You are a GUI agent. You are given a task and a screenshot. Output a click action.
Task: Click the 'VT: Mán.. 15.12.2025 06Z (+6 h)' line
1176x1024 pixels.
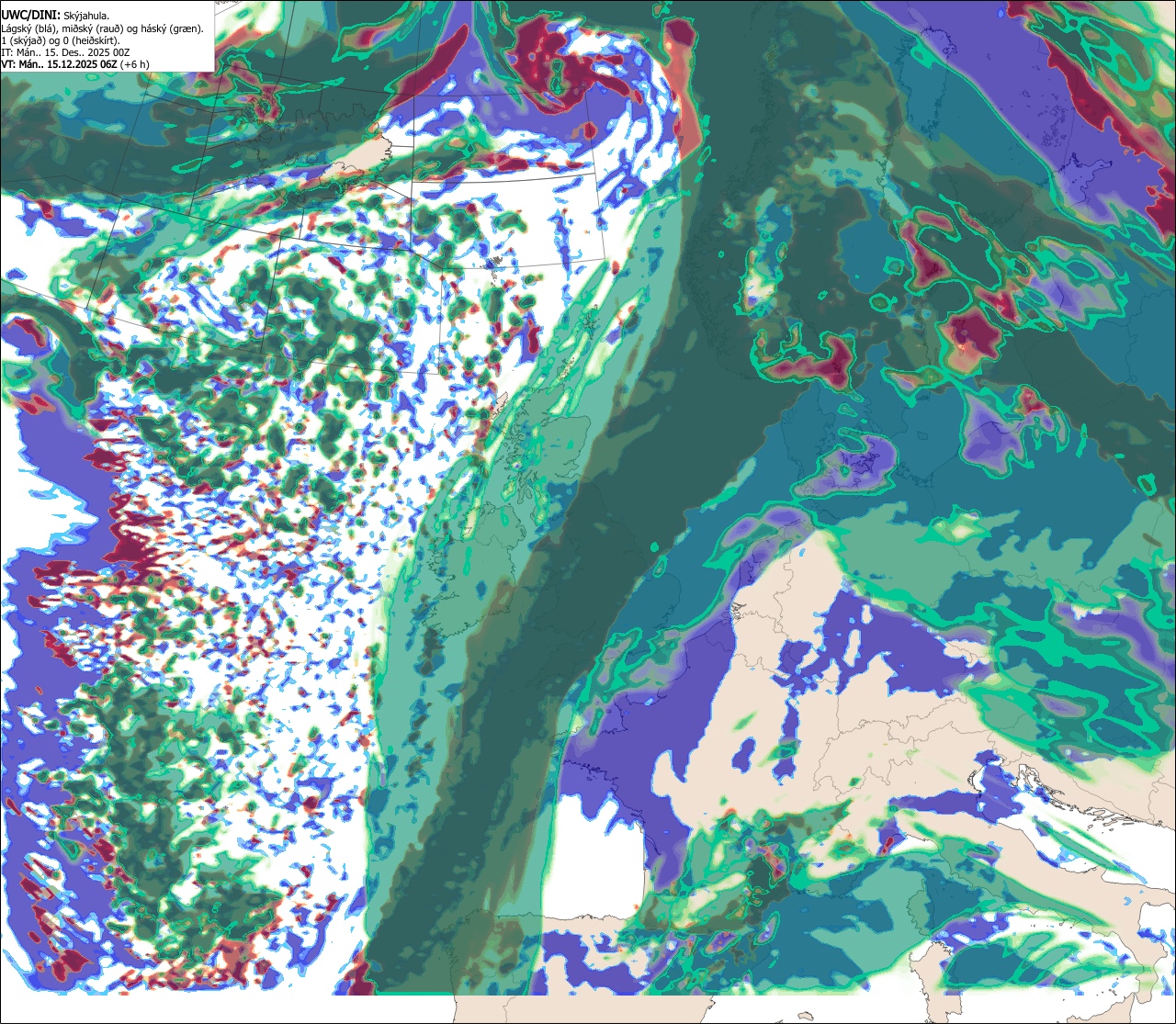[x=75, y=64]
